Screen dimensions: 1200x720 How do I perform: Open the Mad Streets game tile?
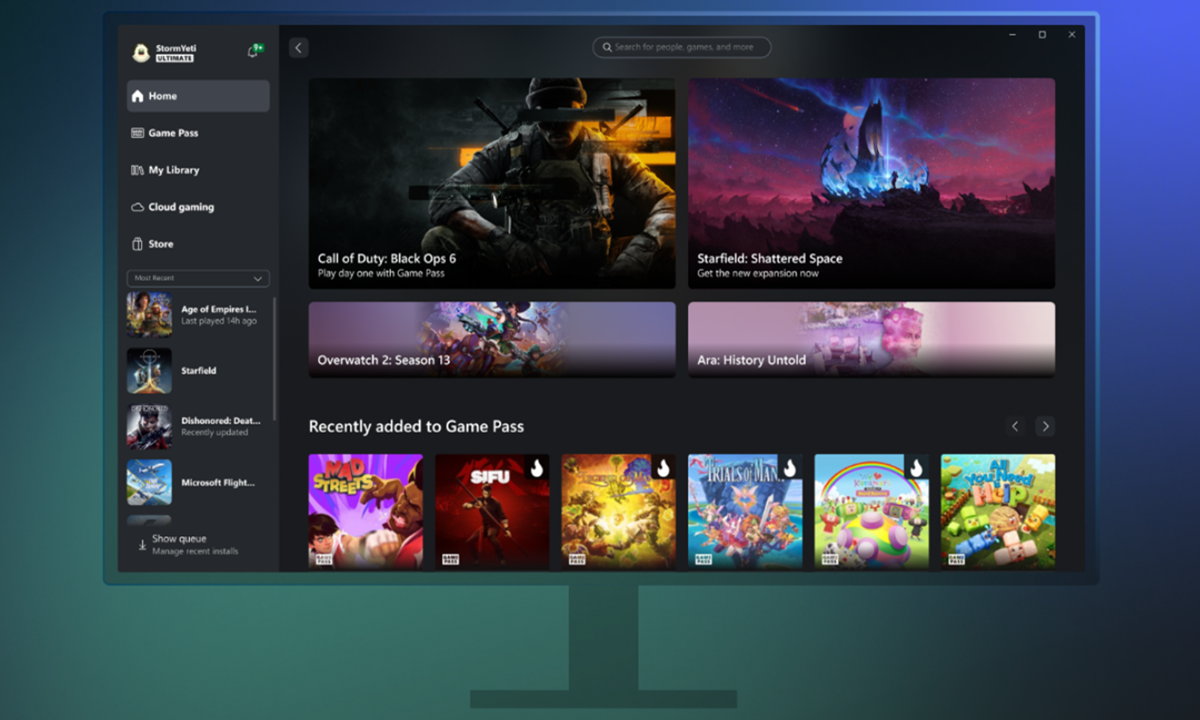364,510
